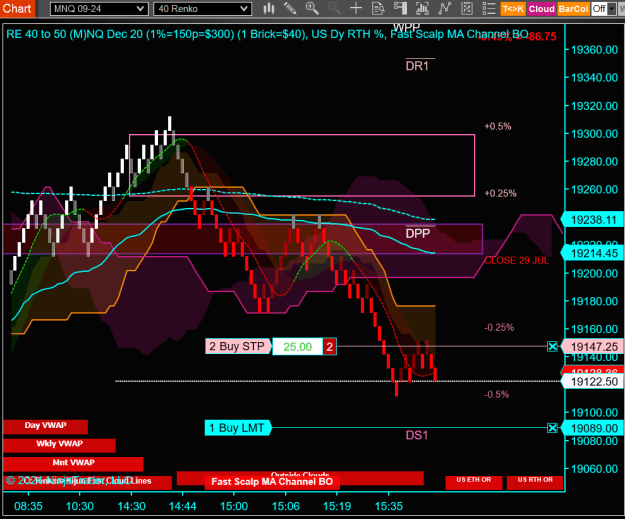Click the US ETH OR button
The height and width of the screenshot is (519, 625).
[474, 482]
